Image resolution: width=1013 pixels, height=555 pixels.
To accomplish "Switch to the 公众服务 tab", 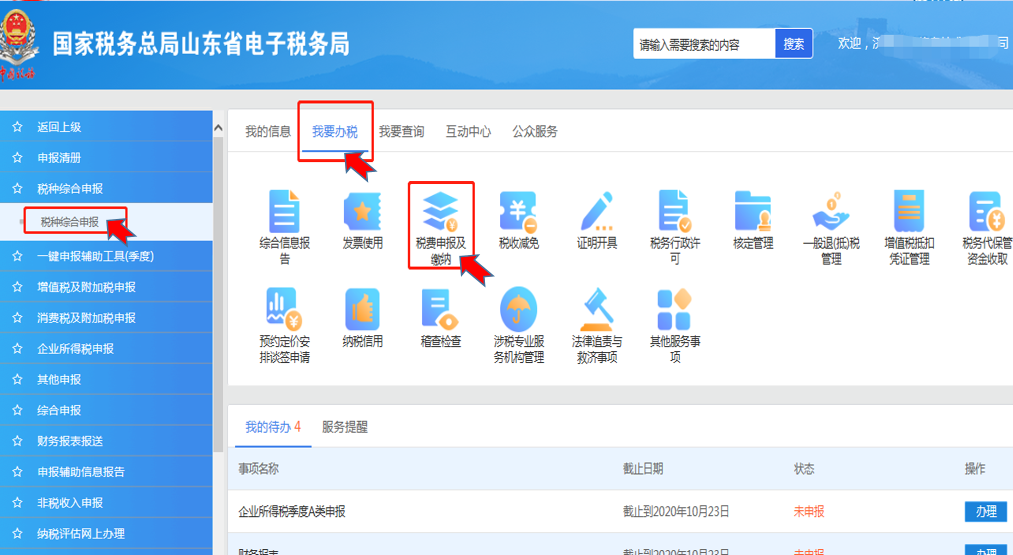I will point(535,132).
